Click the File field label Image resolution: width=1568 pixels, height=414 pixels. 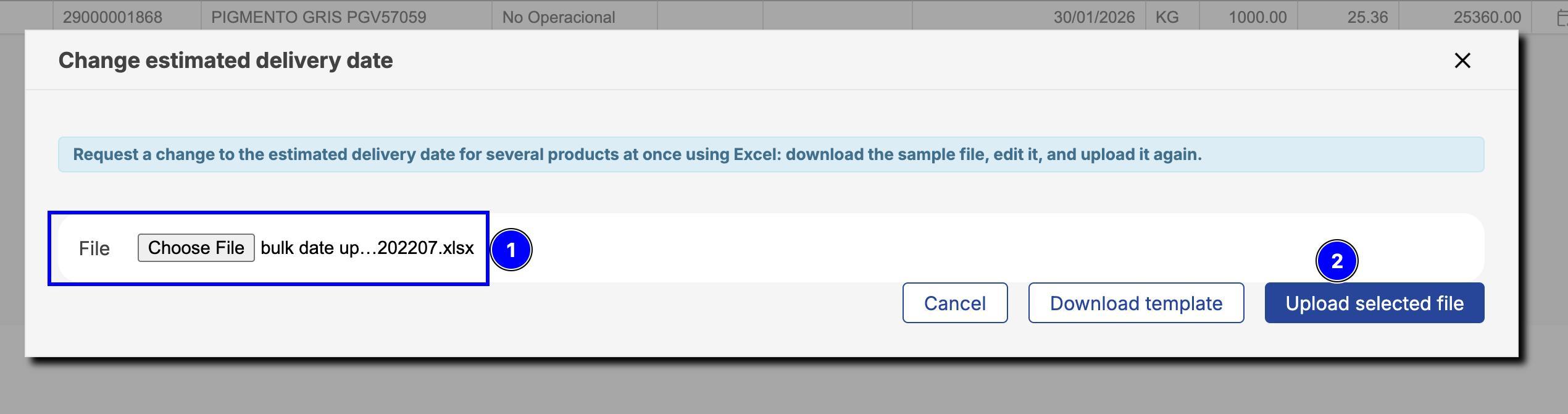94,248
